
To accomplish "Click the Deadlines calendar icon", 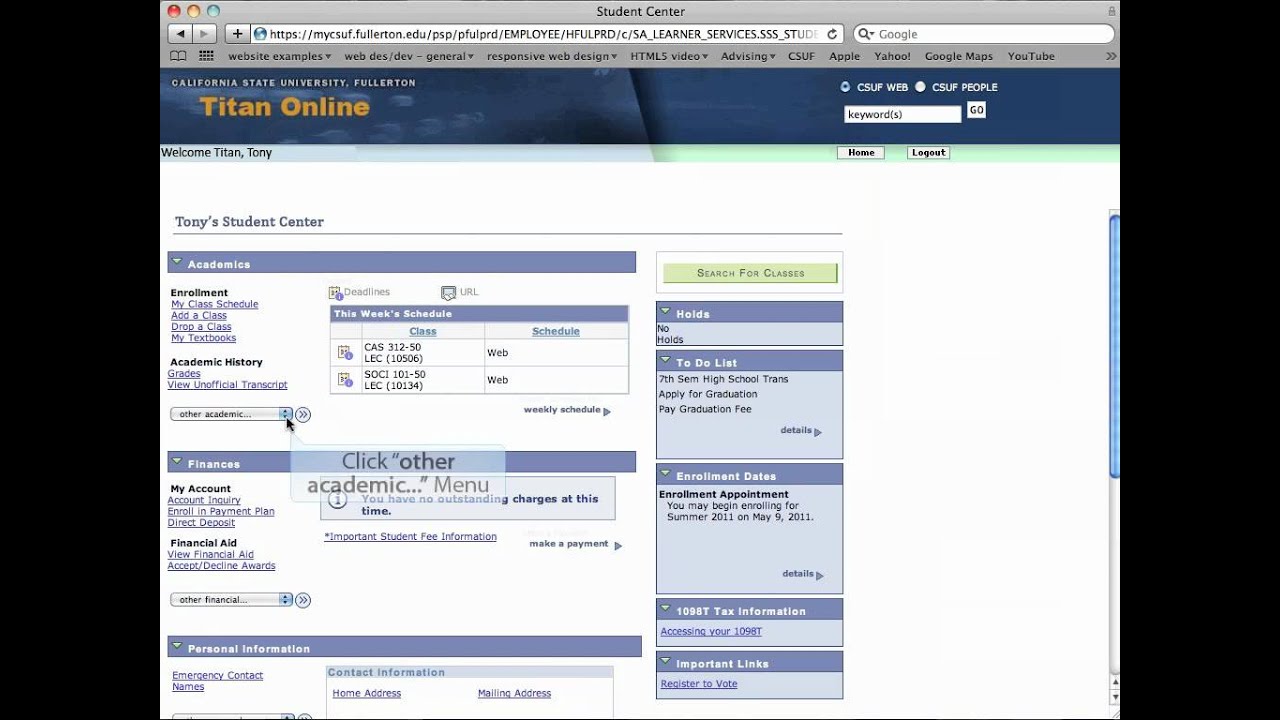I will coord(335,292).
